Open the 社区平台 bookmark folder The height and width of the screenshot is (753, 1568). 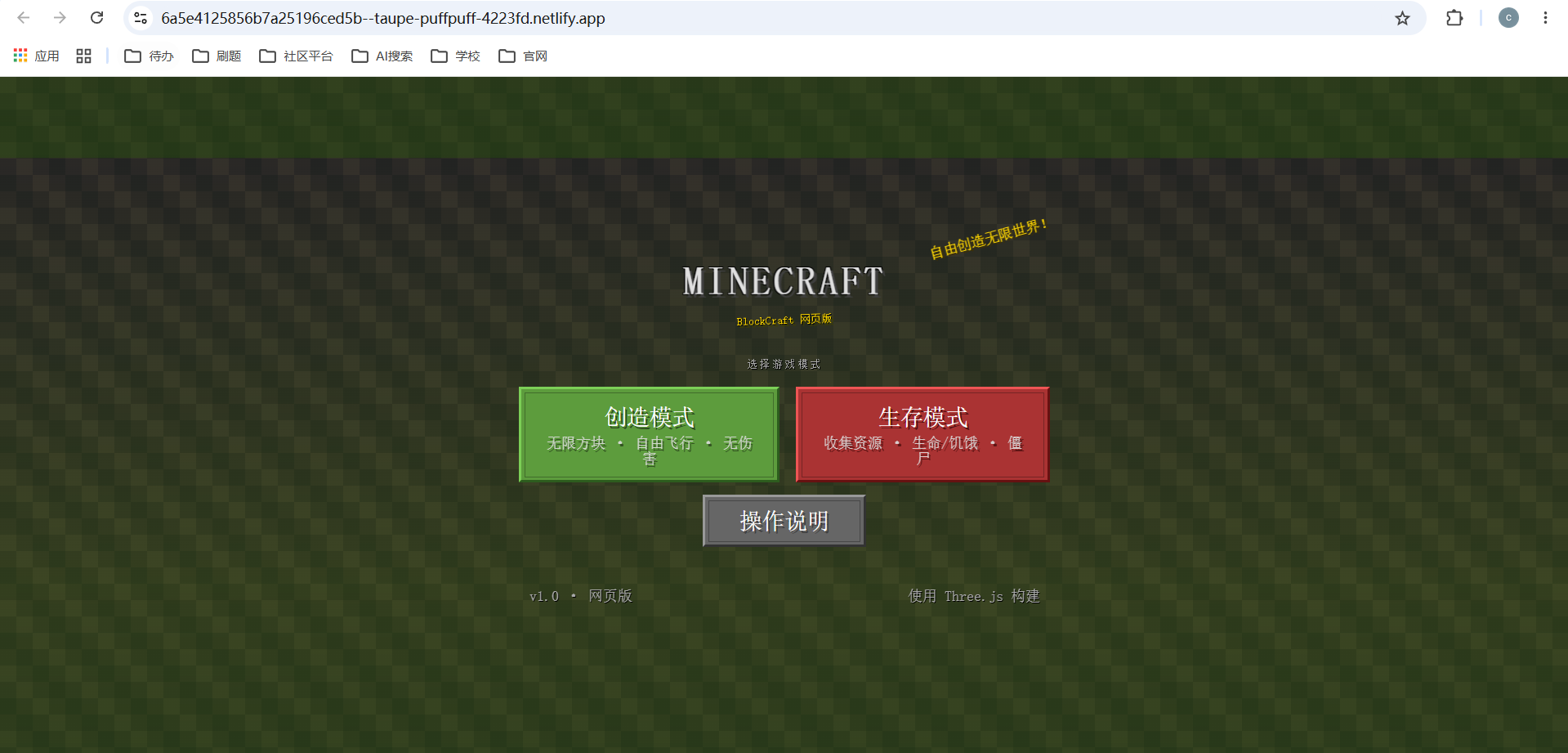coord(297,56)
